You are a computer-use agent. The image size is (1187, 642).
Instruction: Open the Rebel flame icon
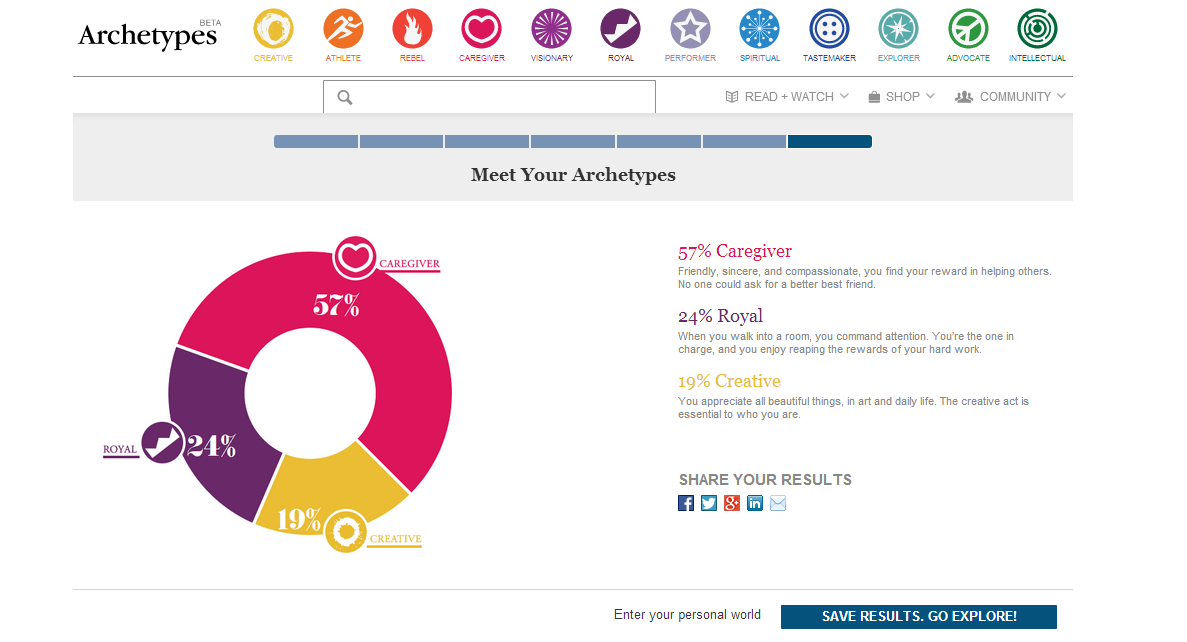412,29
